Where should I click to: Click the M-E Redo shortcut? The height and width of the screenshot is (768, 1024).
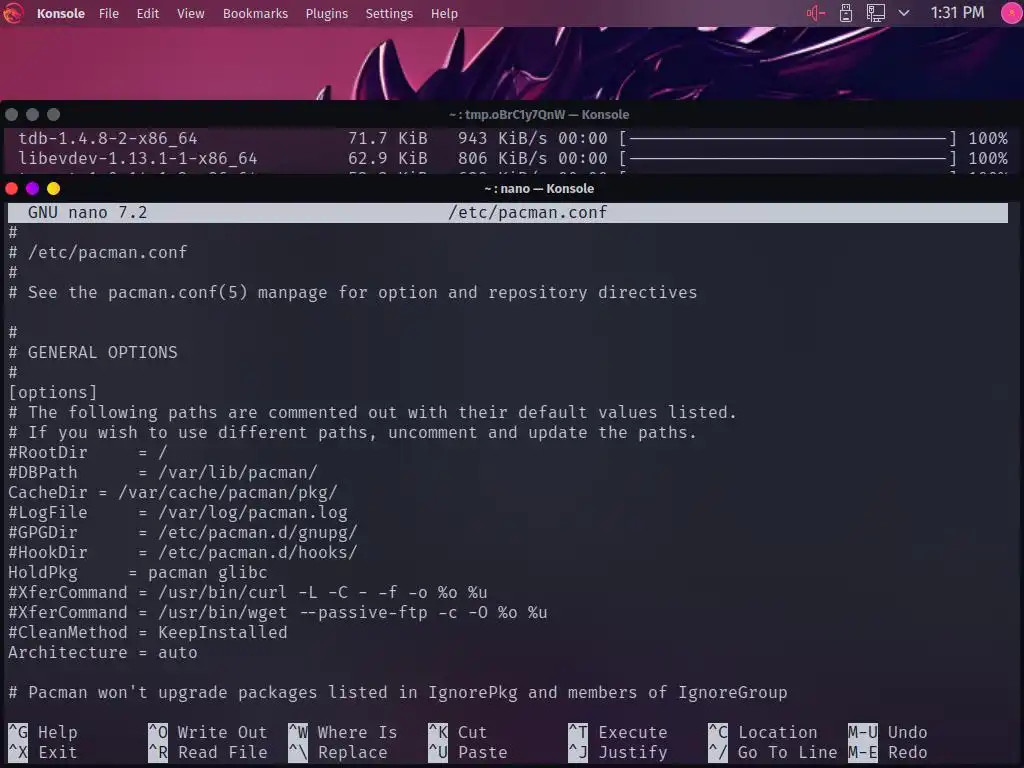pyautogui.click(x=888, y=752)
